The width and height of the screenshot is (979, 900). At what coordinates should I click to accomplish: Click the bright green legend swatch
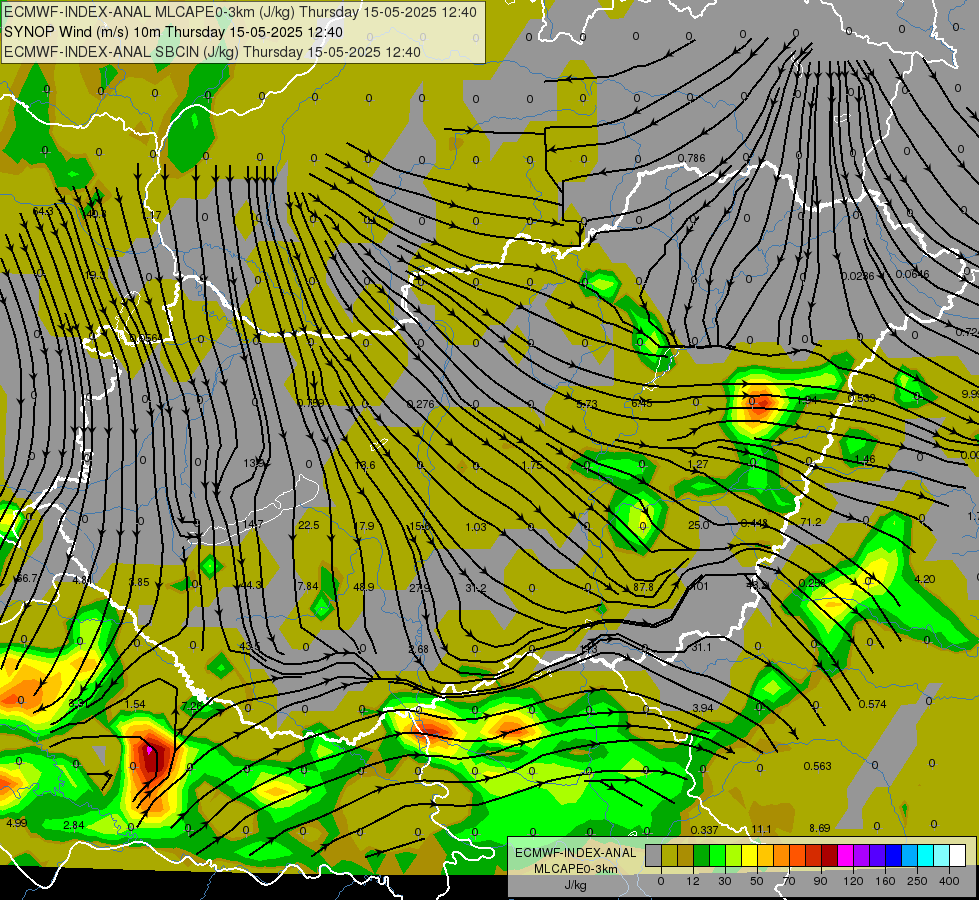(x=717, y=855)
